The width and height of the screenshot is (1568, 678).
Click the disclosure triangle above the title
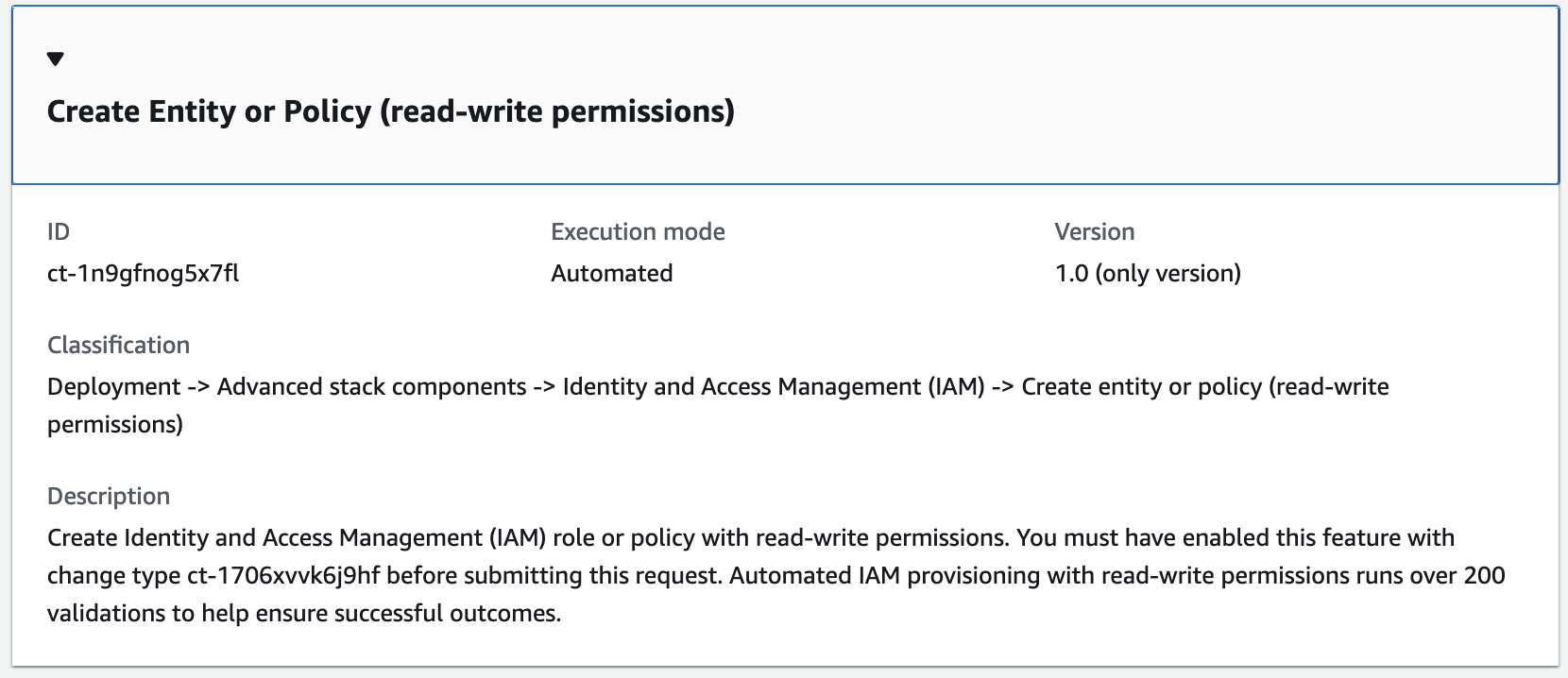[x=56, y=59]
